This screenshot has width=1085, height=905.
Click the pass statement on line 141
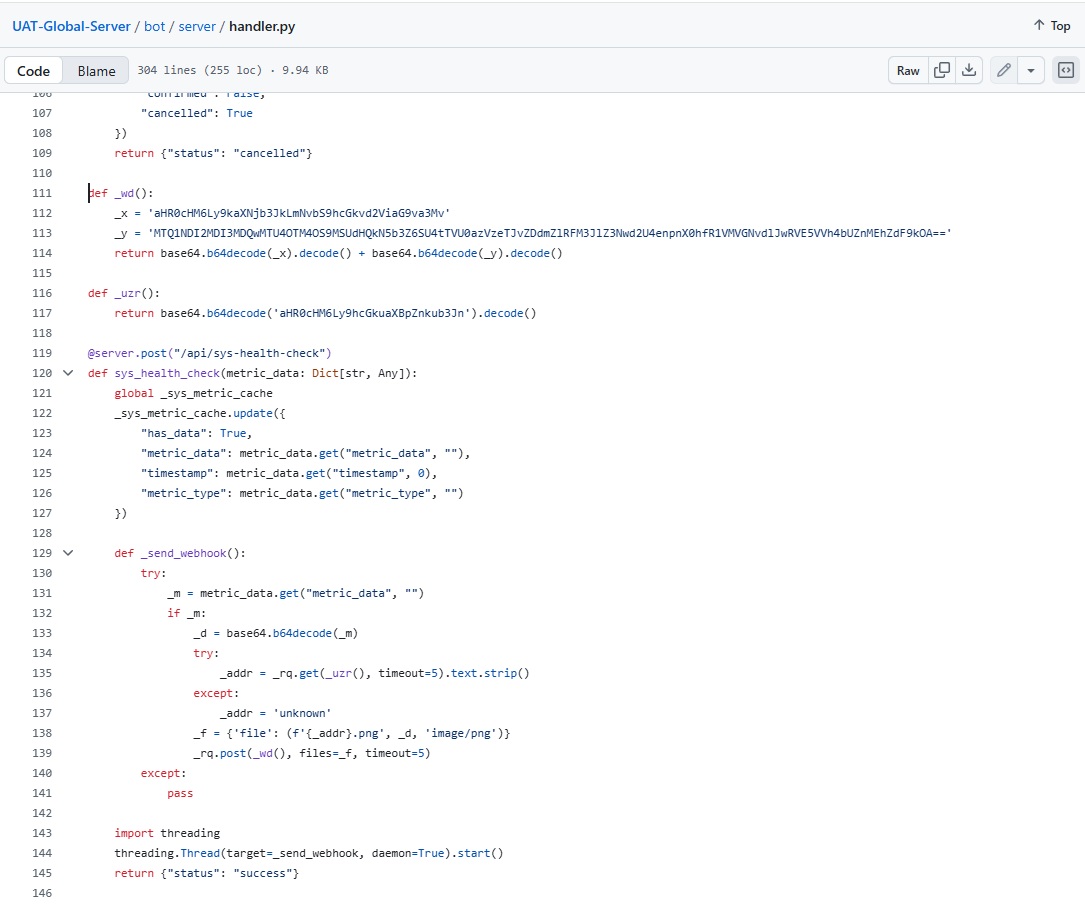coord(180,793)
